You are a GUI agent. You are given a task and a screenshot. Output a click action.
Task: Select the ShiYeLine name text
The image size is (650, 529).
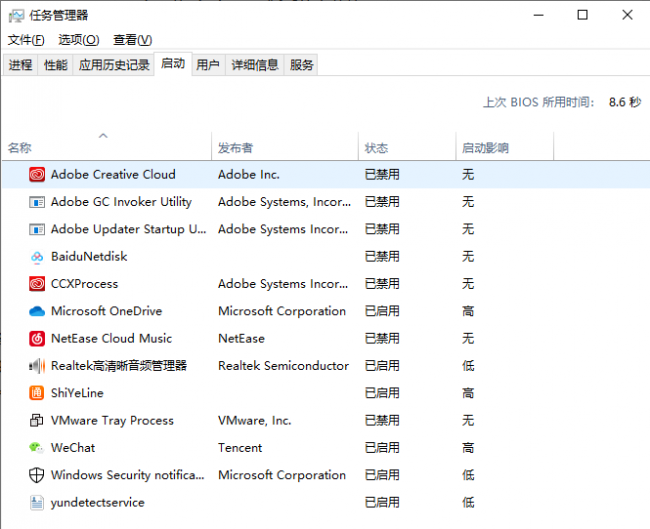click(77, 393)
